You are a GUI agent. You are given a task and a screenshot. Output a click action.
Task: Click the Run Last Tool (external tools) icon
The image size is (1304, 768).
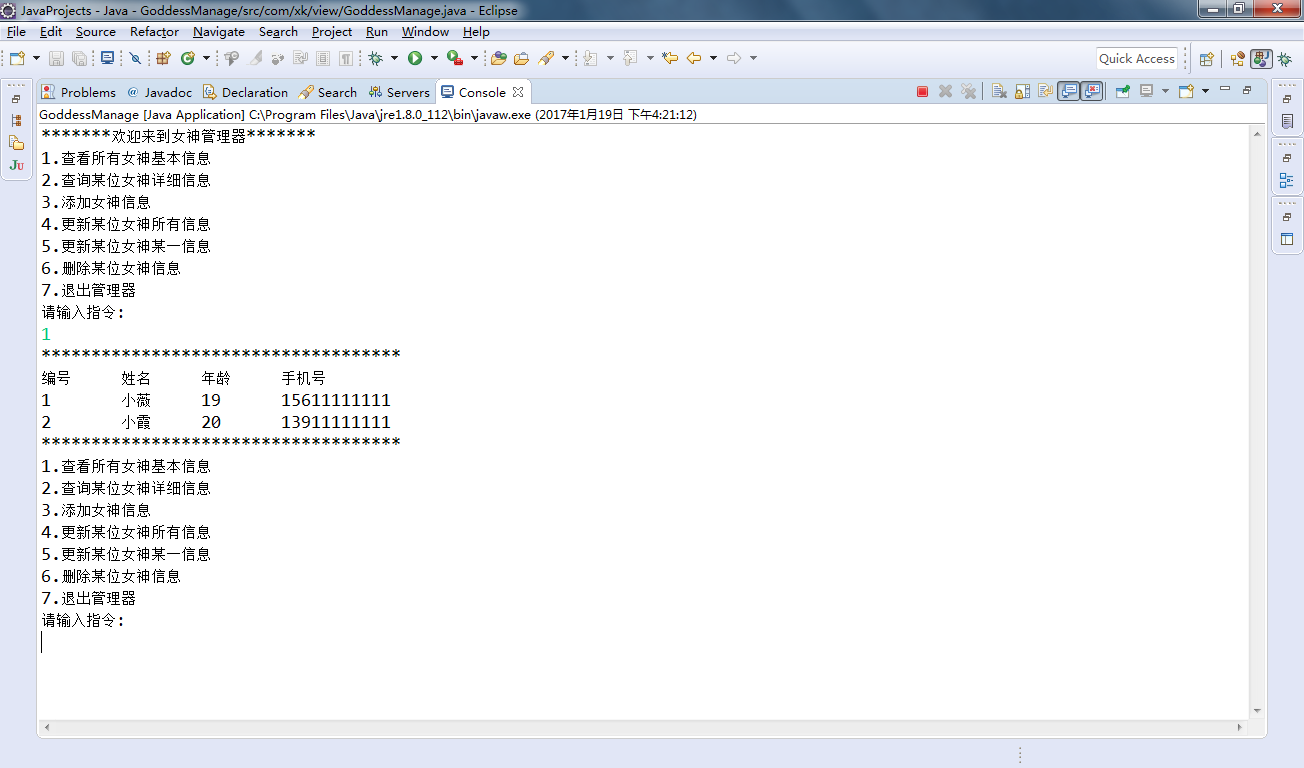(x=455, y=58)
